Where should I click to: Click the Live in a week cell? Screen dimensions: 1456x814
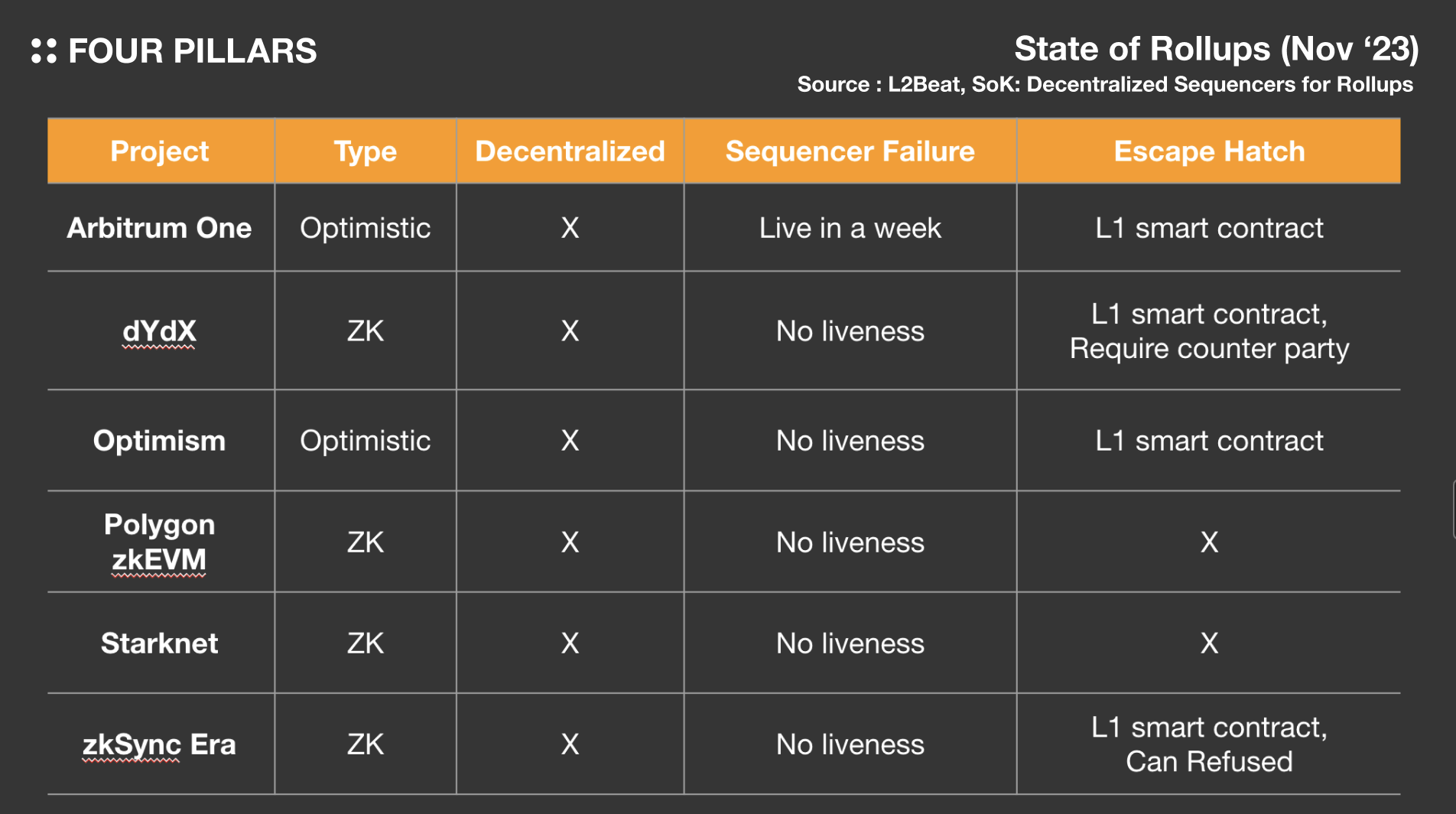tap(850, 228)
